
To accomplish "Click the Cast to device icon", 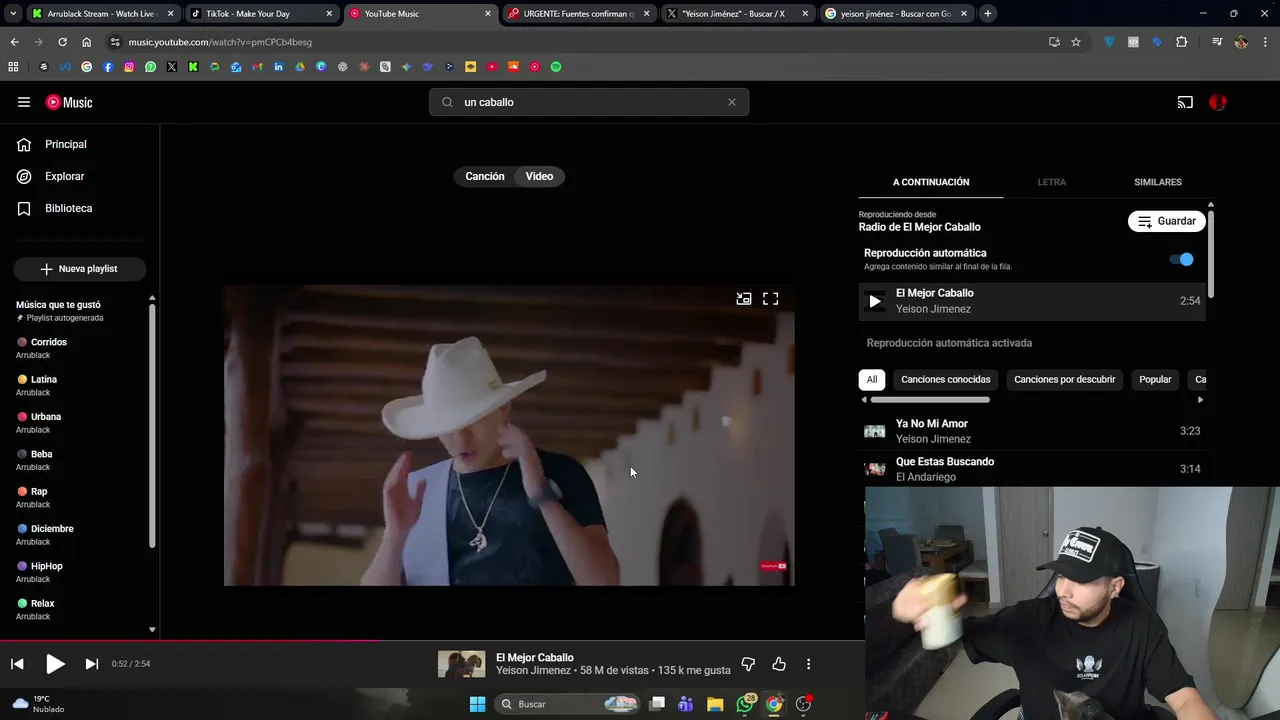I will click(1185, 102).
